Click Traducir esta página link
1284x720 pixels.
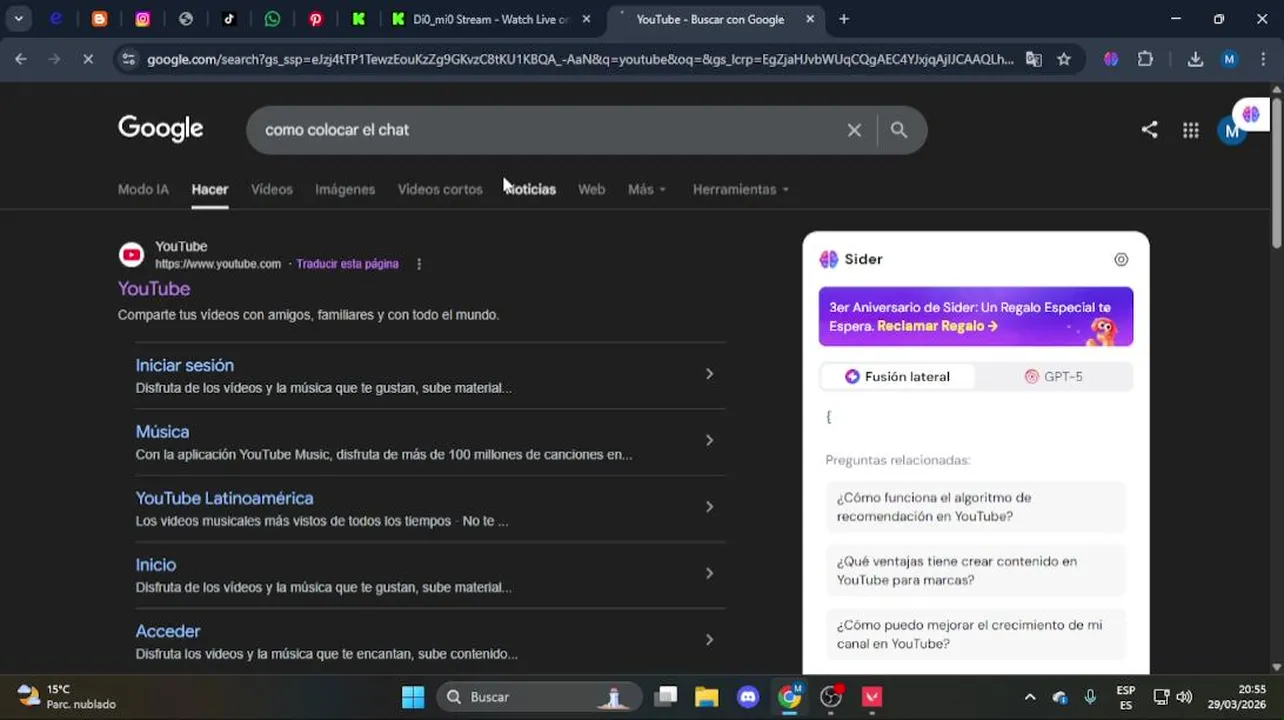click(348, 264)
